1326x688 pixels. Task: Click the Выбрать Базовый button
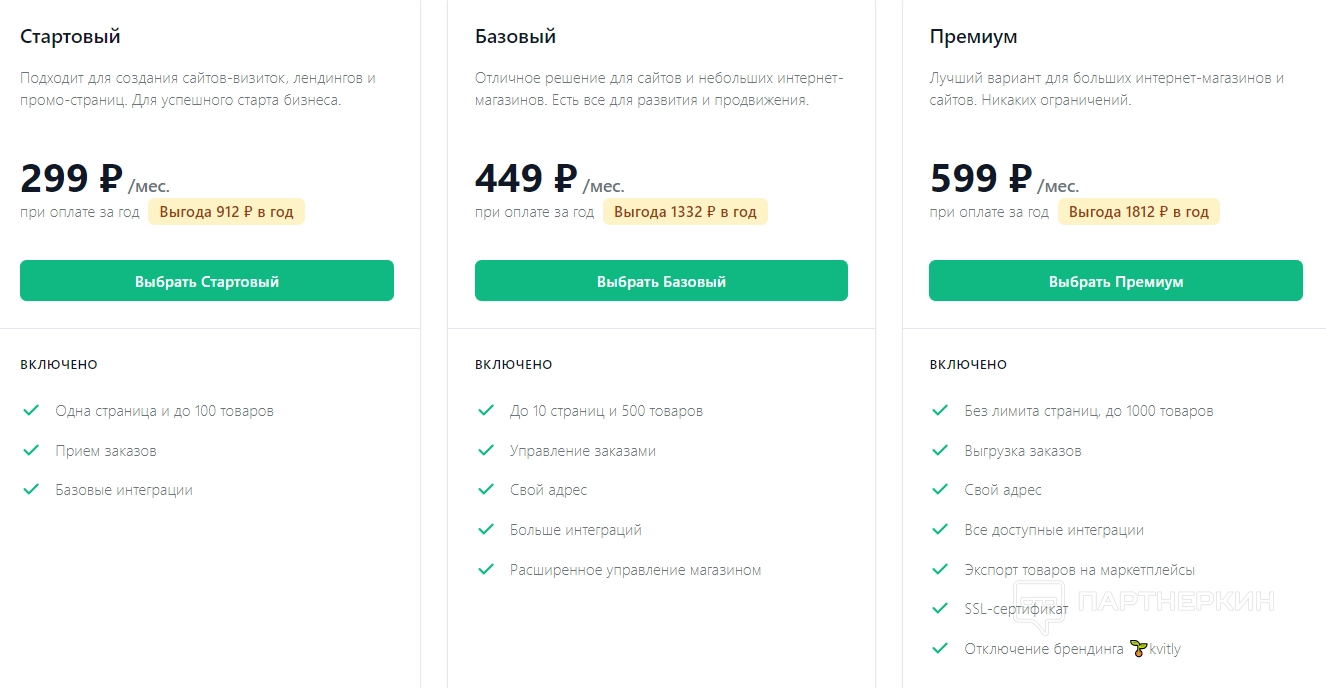pyautogui.click(x=661, y=281)
